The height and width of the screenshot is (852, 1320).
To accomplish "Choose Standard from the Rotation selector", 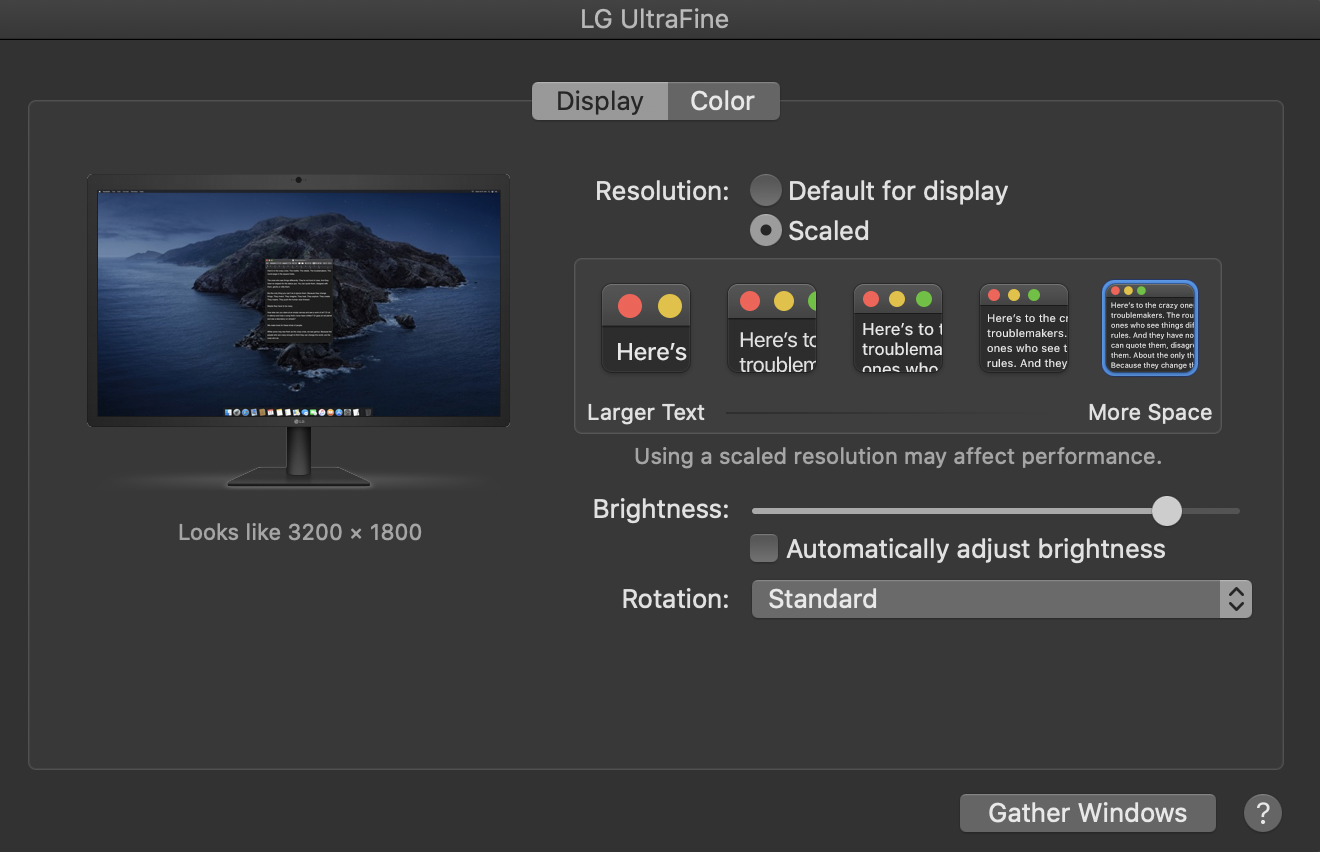I will click(x=1000, y=598).
